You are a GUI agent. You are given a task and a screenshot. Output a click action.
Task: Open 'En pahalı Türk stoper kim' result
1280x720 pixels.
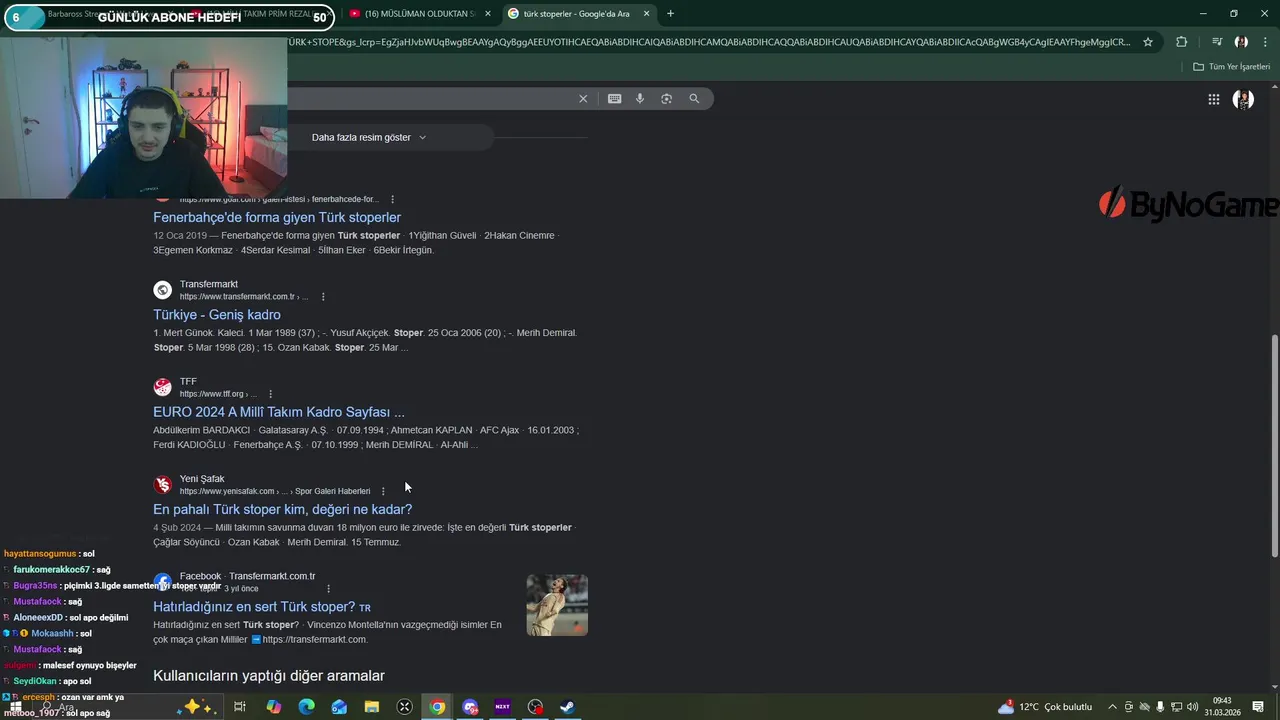click(282, 509)
